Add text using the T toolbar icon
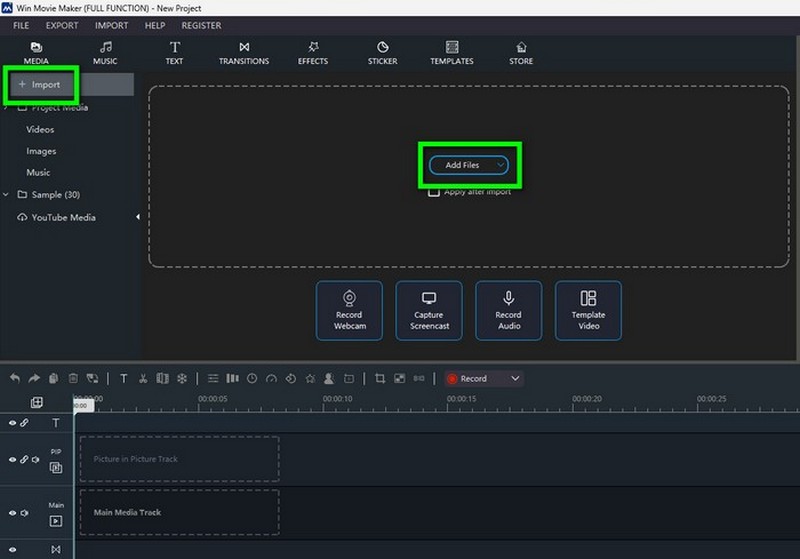800x559 pixels. 123,378
